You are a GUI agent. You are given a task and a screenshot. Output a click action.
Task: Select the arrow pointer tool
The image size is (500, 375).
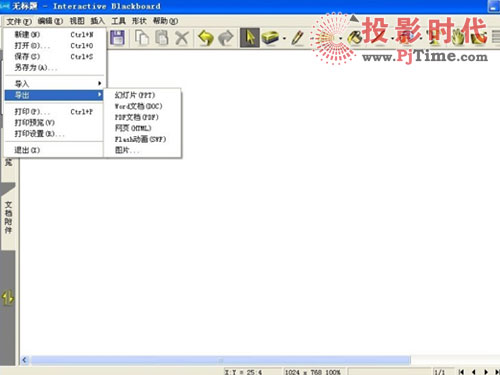250,38
